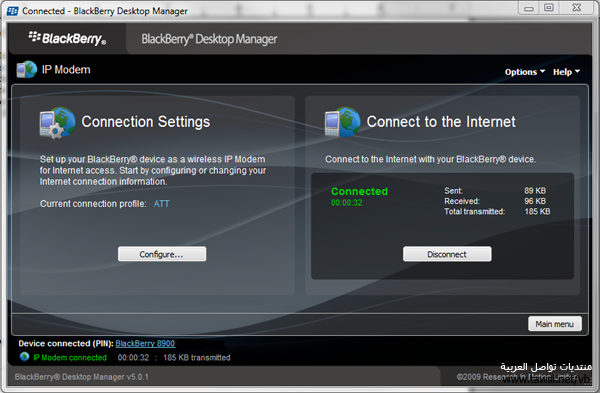The image size is (600, 393).
Task: Click the small globe icon beside IP Modem connected
Action: 24,357
